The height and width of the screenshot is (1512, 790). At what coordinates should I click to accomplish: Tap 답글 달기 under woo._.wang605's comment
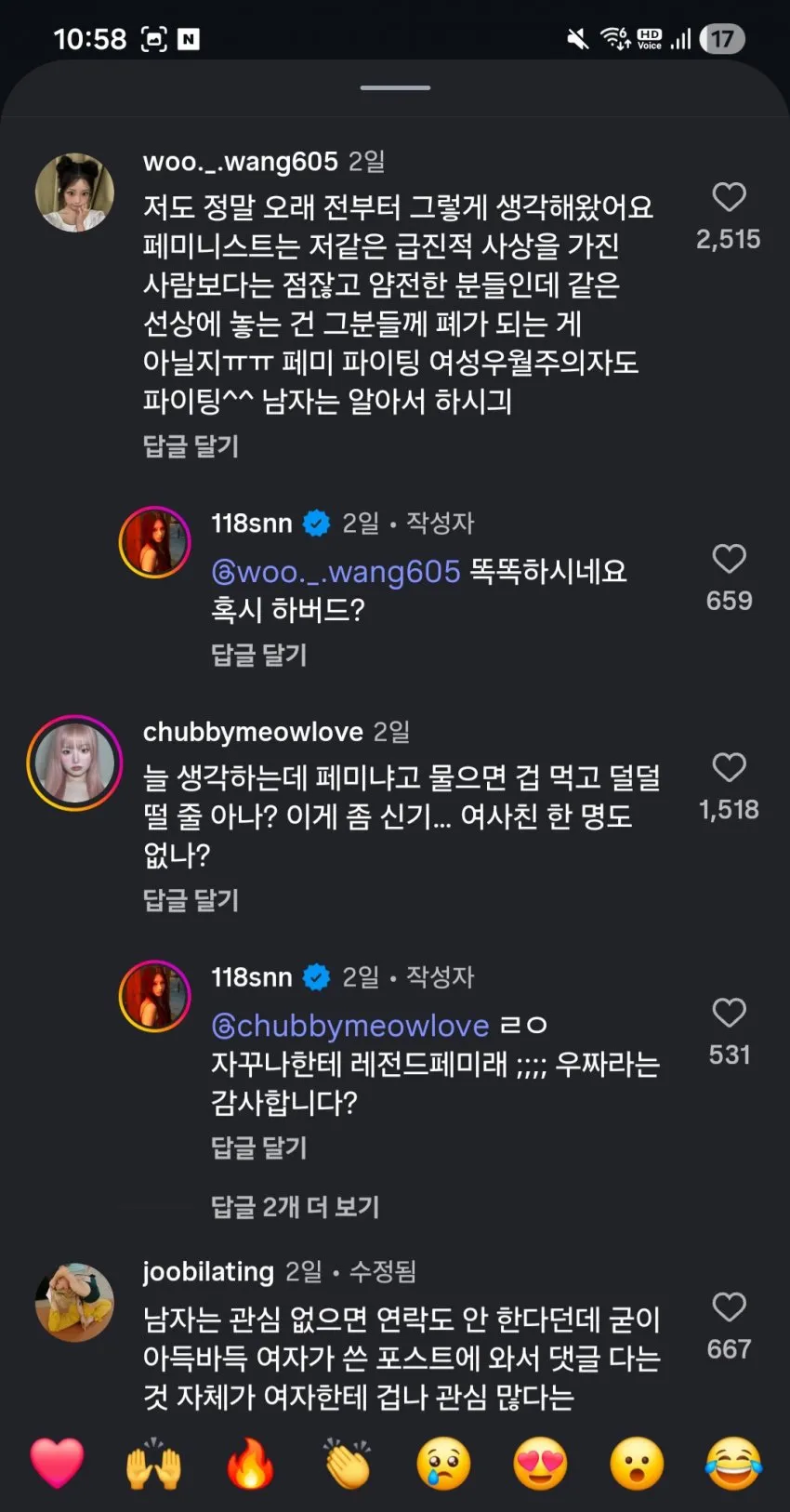tap(191, 446)
